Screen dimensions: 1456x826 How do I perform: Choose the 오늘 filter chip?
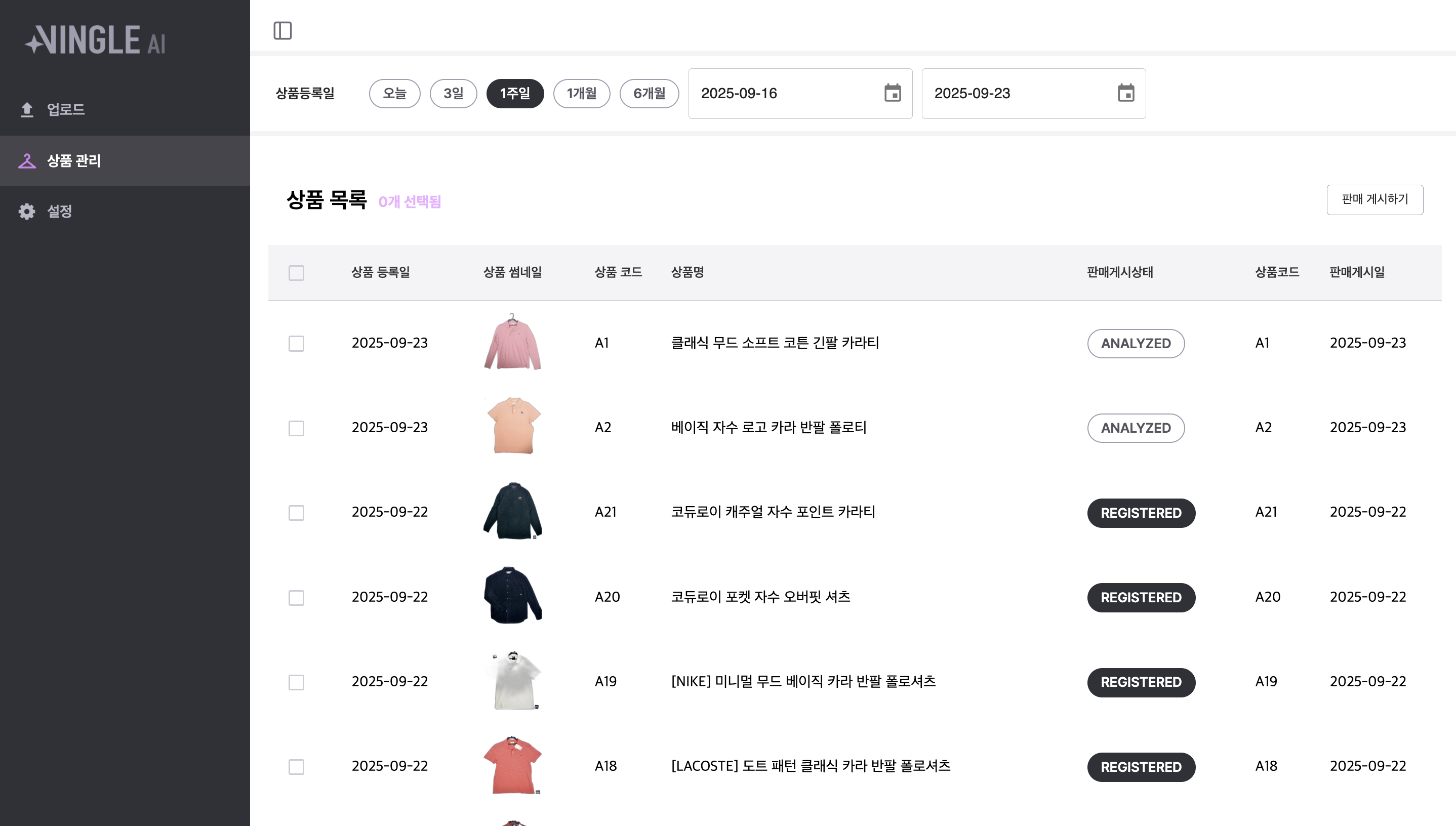(x=394, y=93)
